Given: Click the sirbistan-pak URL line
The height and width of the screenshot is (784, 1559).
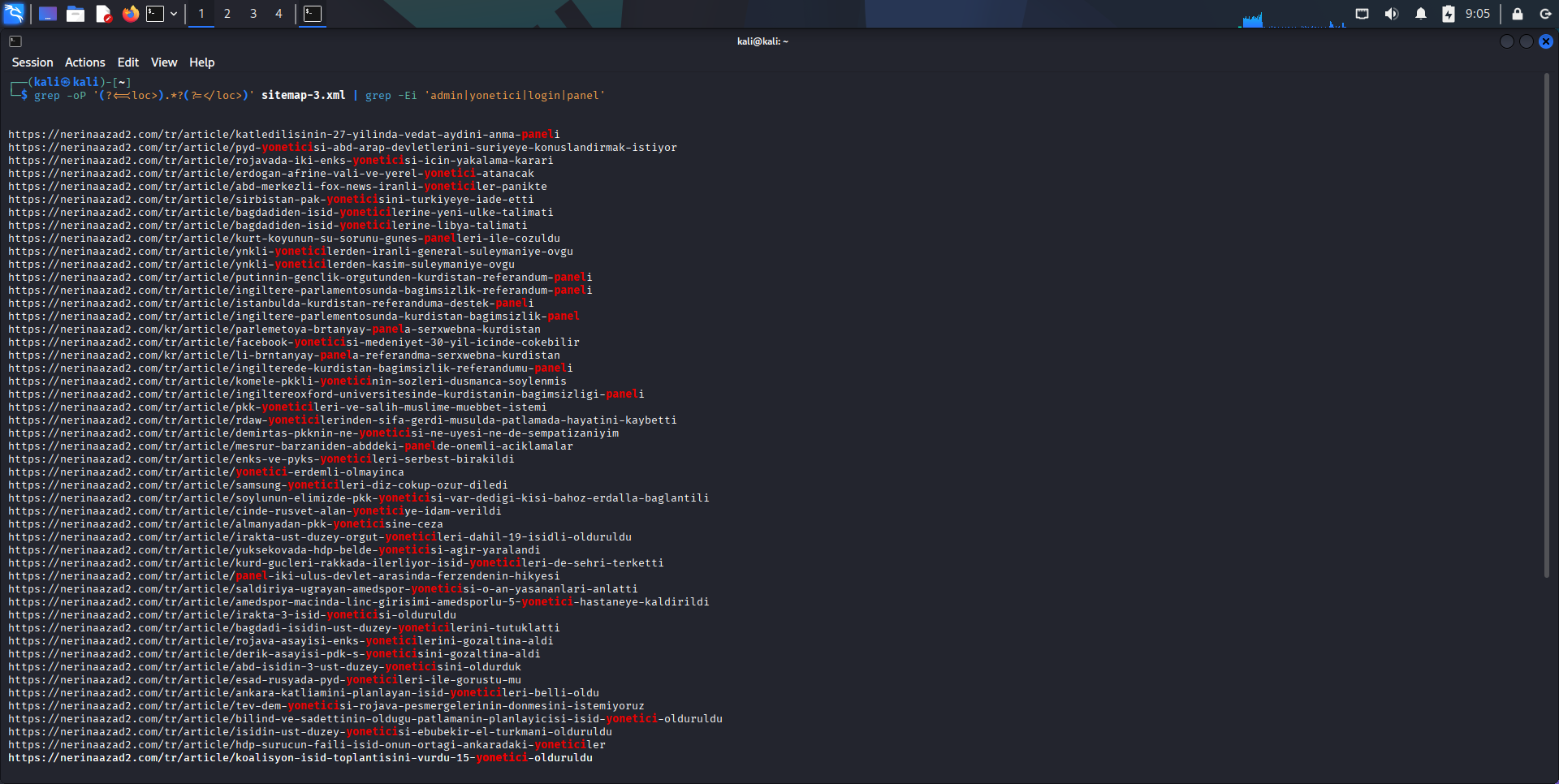Looking at the screenshot, I should (271, 200).
